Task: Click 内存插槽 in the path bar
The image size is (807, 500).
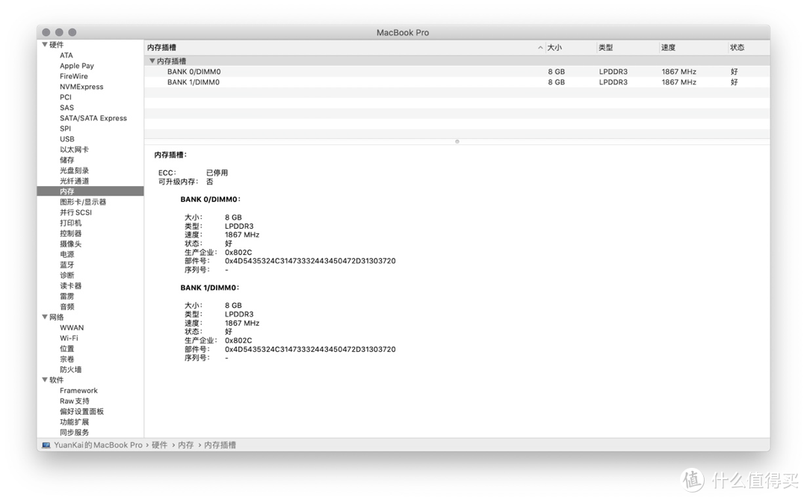Action: pyautogui.click(x=220, y=445)
